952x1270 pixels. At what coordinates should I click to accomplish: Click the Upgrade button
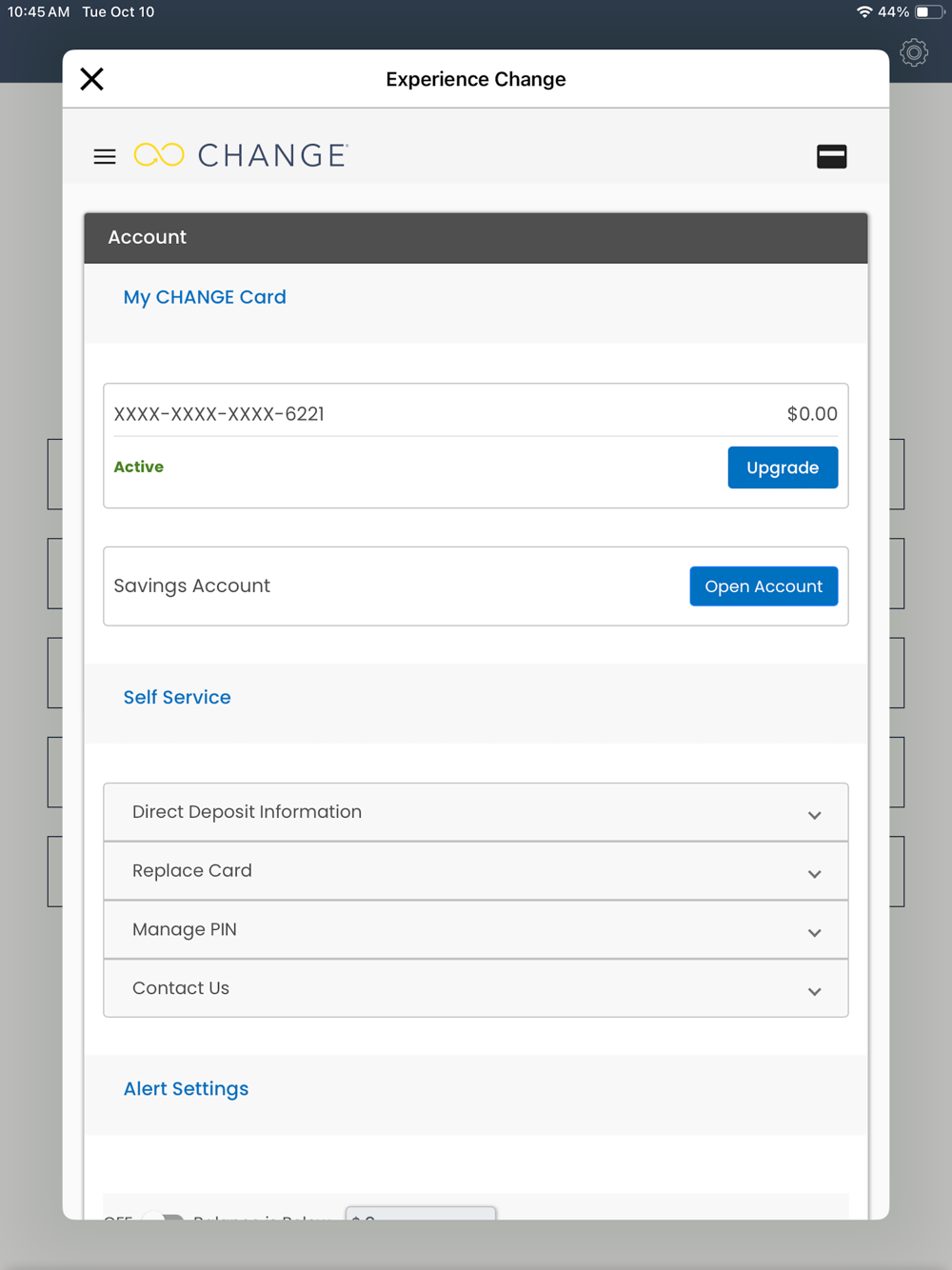point(783,467)
